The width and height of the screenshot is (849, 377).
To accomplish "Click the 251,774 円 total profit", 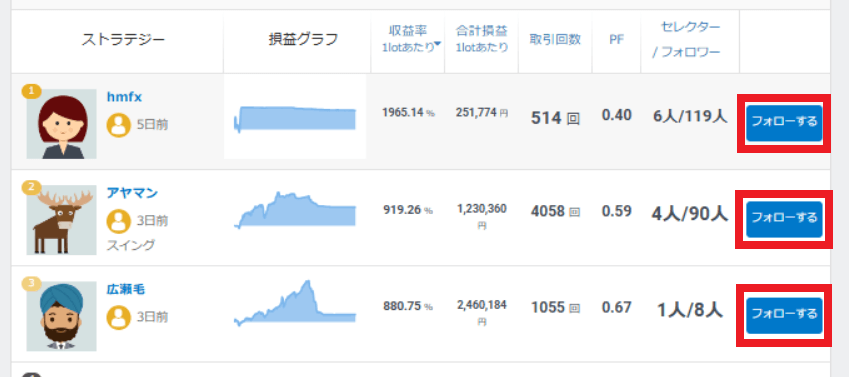I will click(x=481, y=113).
